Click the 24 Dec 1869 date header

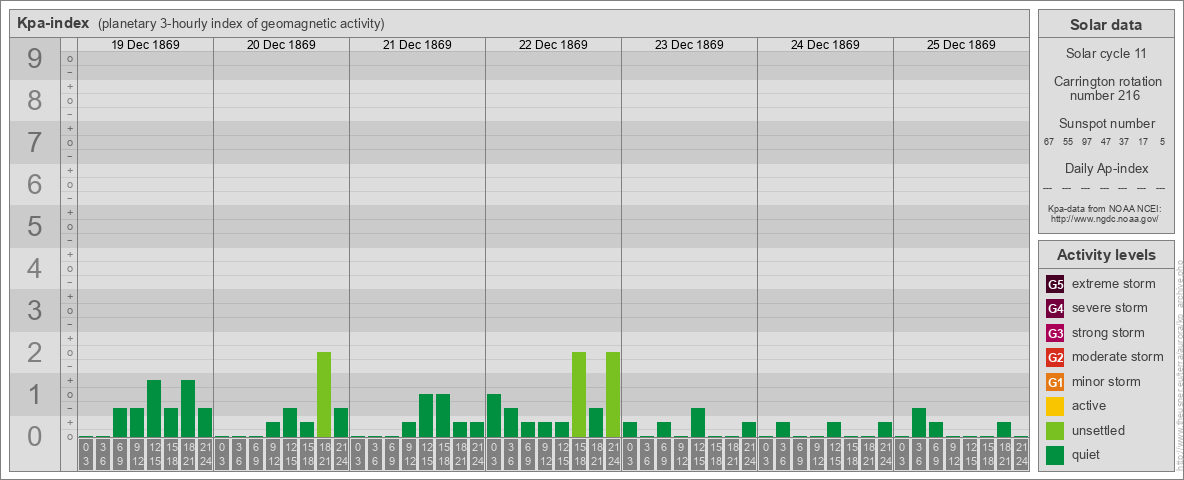(x=825, y=45)
